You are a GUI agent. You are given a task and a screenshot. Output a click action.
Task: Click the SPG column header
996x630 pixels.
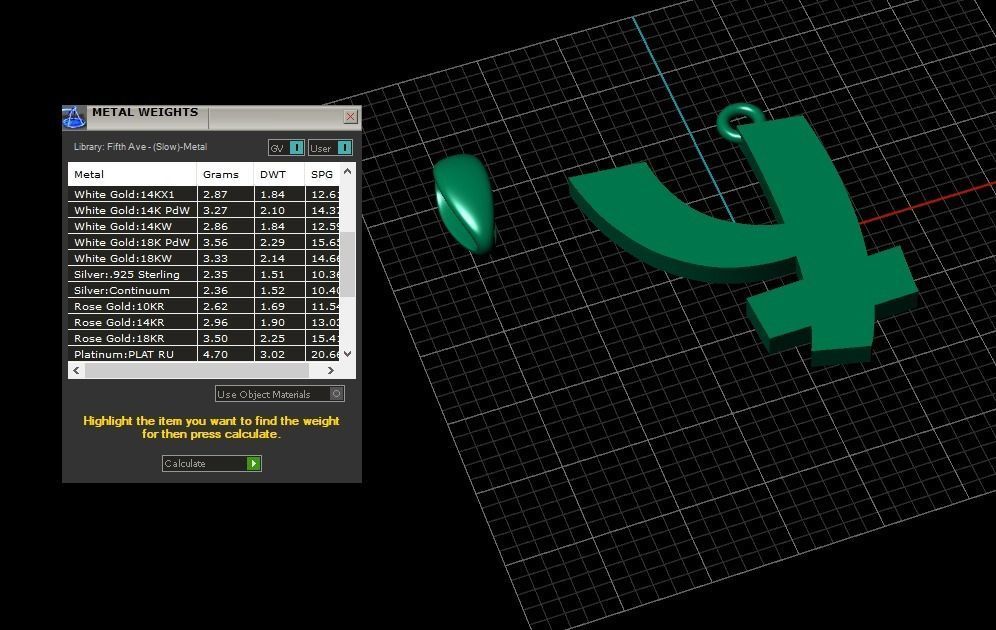pyautogui.click(x=322, y=174)
